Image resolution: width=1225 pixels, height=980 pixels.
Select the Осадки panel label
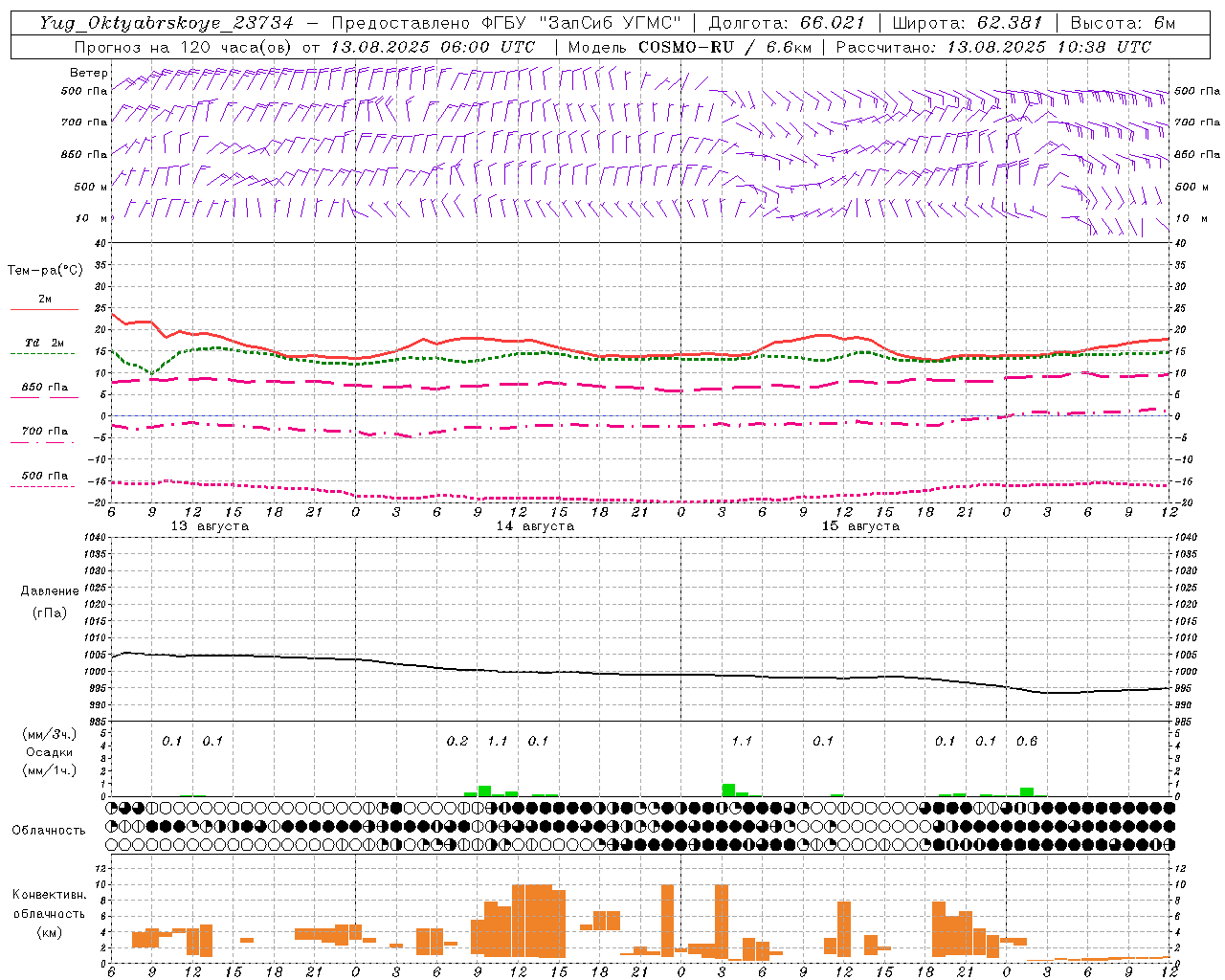50,752
